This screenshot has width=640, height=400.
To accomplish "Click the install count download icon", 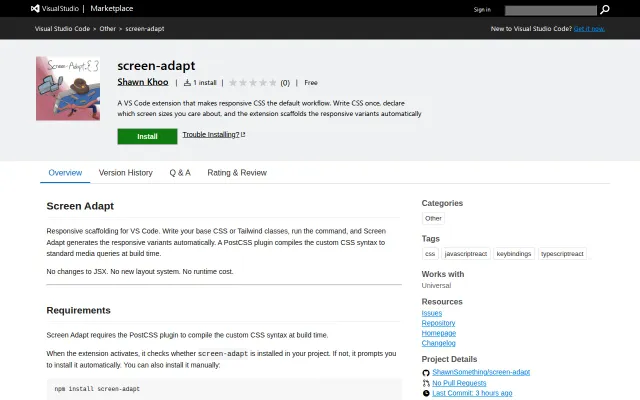I will [187, 83].
